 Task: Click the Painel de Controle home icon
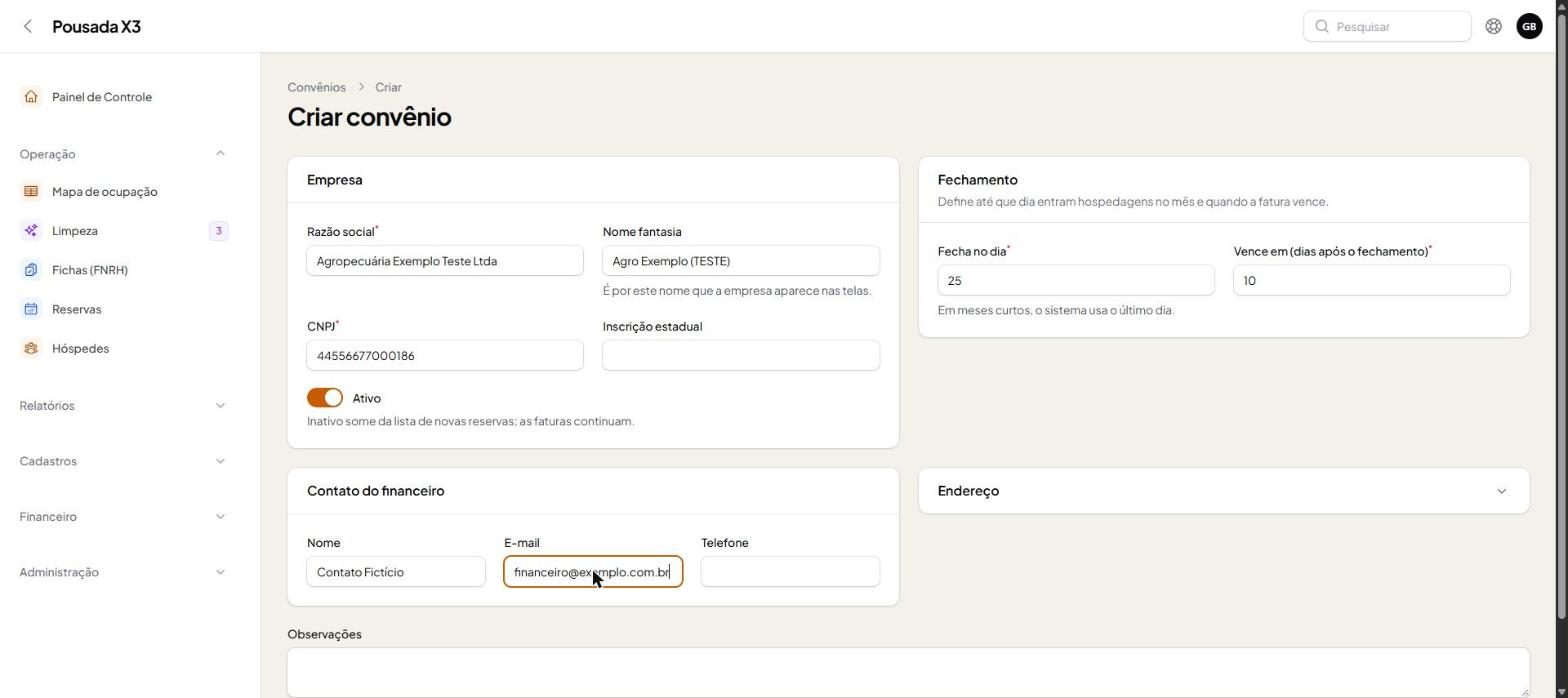click(x=31, y=97)
